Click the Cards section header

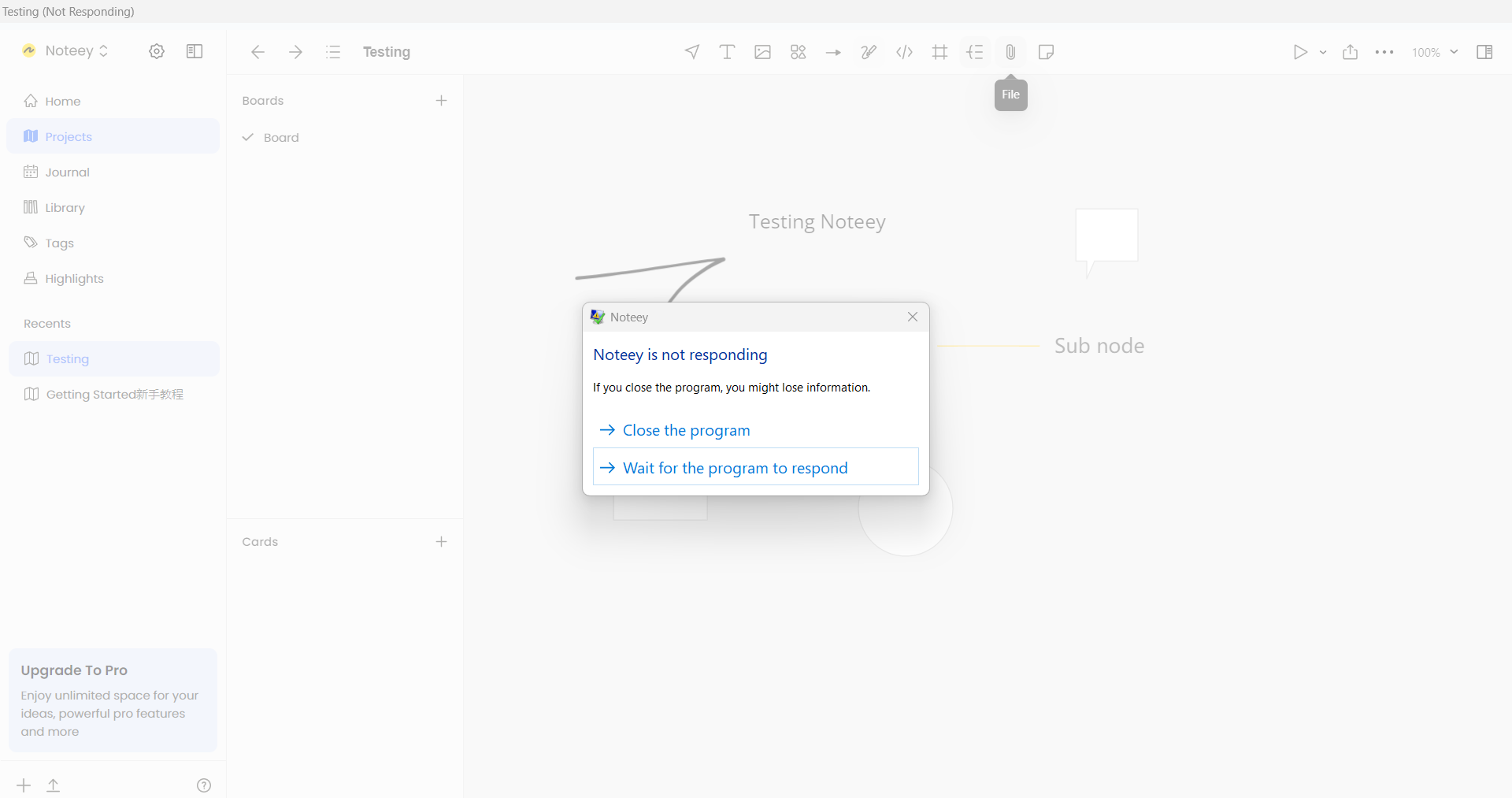point(260,541)
